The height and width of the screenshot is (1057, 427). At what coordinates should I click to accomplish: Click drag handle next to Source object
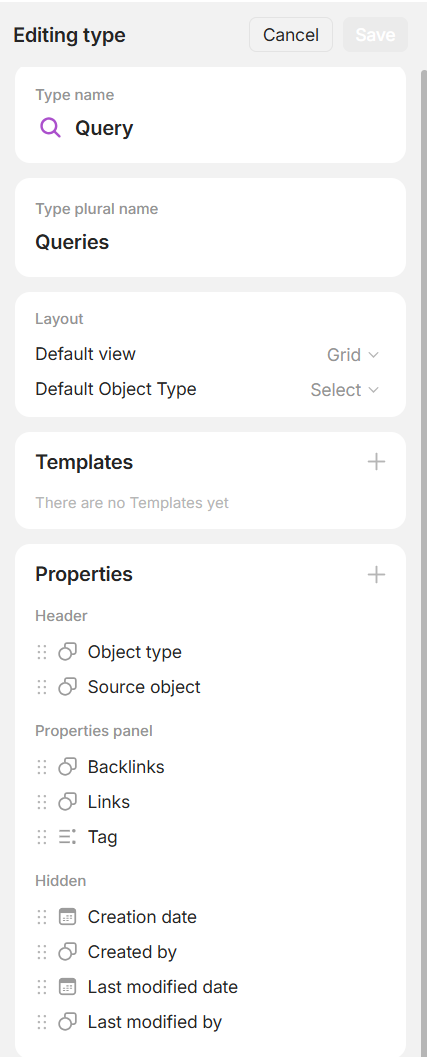click(42, 687)
